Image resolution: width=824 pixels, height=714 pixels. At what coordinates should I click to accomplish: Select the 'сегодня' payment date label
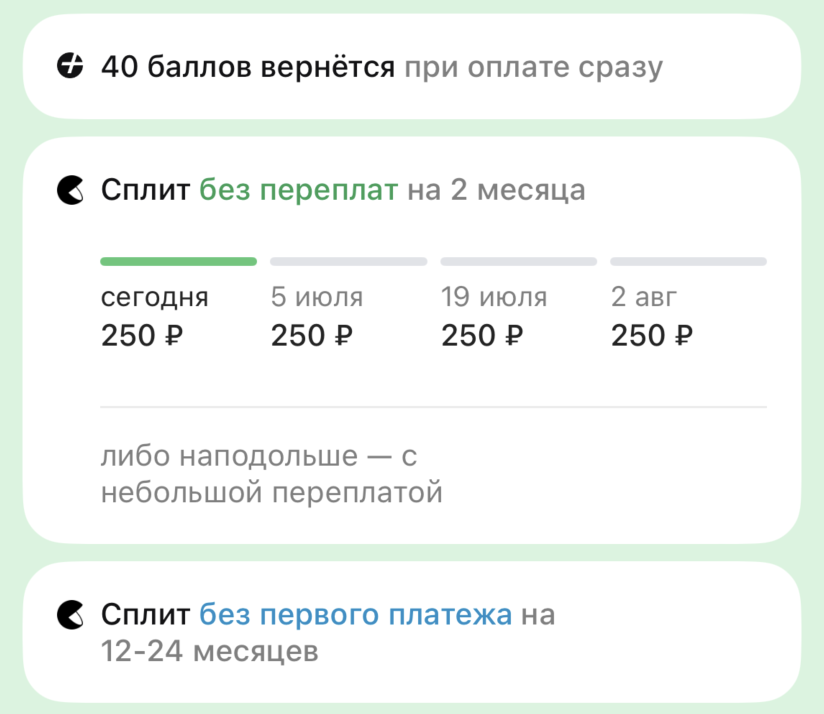pos(155,297)
